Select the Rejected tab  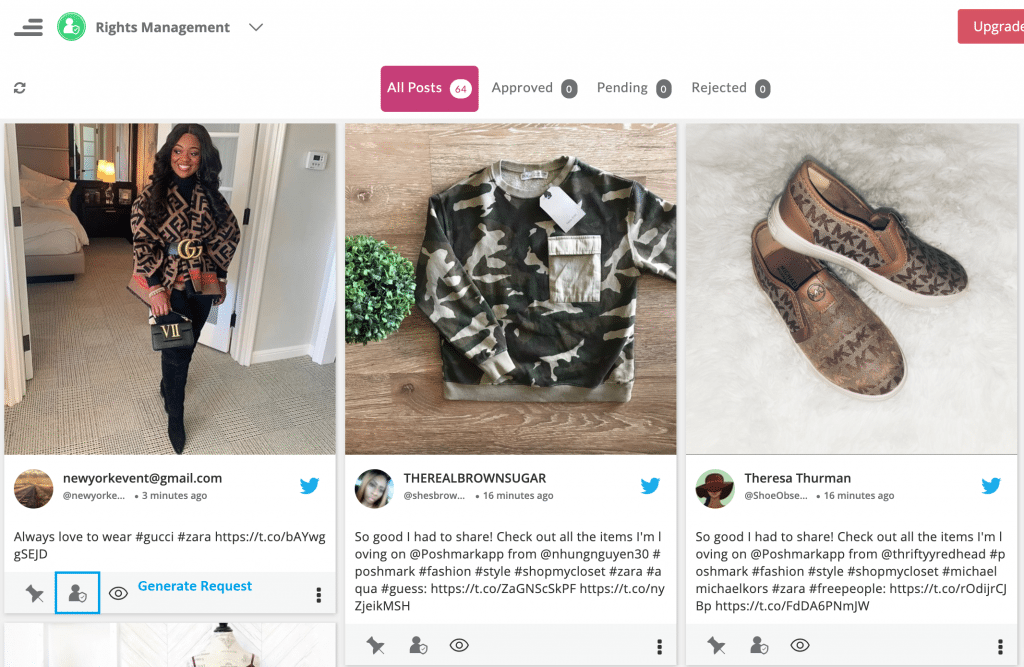pyautogui.click(x=730, y=88)
